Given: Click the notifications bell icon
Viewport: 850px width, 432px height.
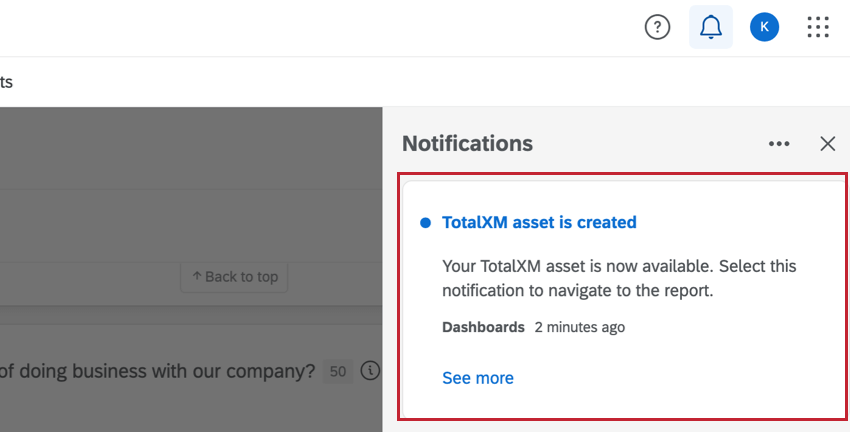Looking at the screenshot, I should point(711,28).
